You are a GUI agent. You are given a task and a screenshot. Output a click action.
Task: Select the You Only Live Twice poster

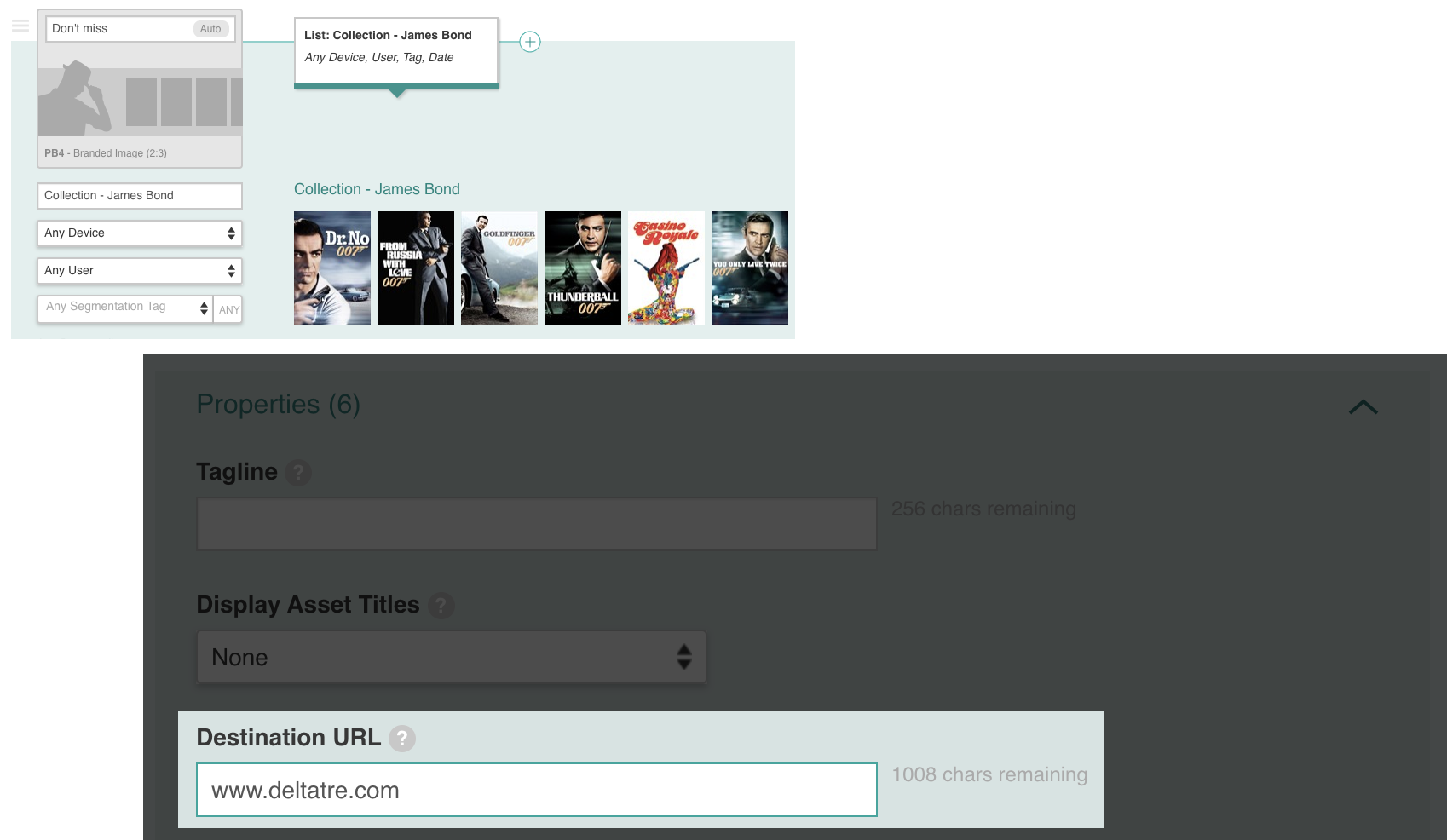750,268
